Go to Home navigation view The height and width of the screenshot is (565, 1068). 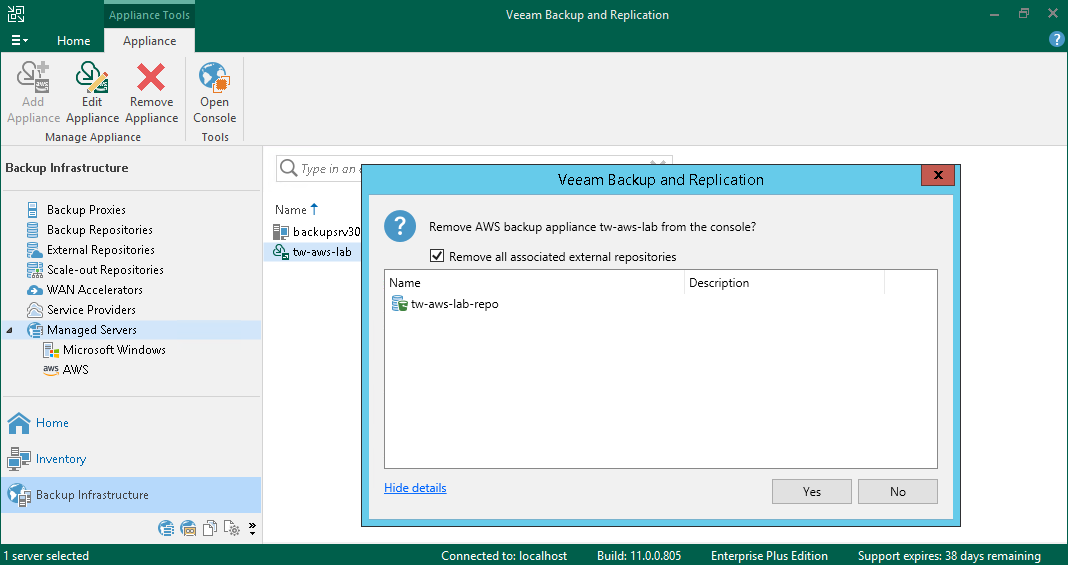coord(52,423)
